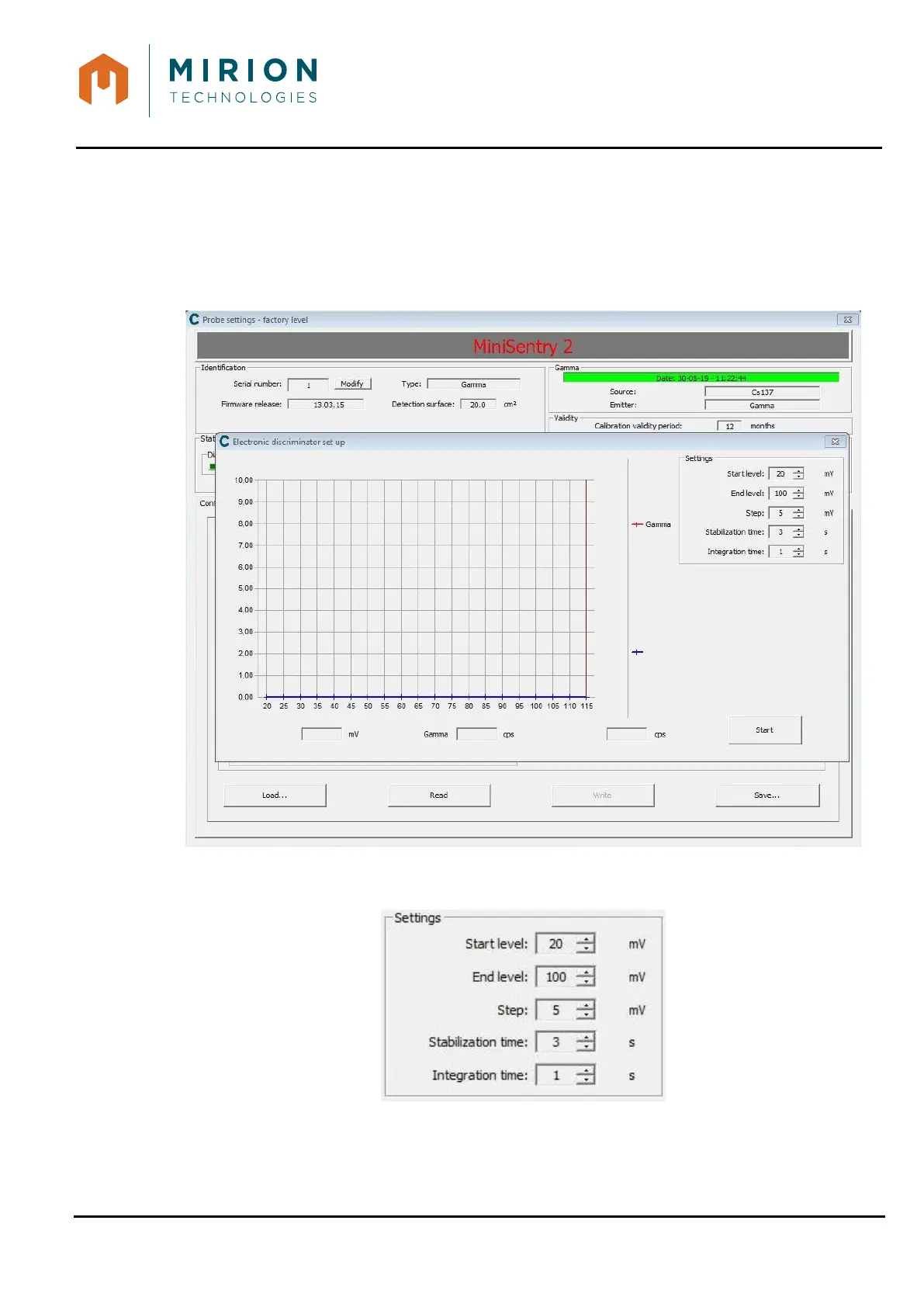This screenshot has height=1307, width=924.
Task: Click the Stabilization time field in dialog
Action: [780, 532]
